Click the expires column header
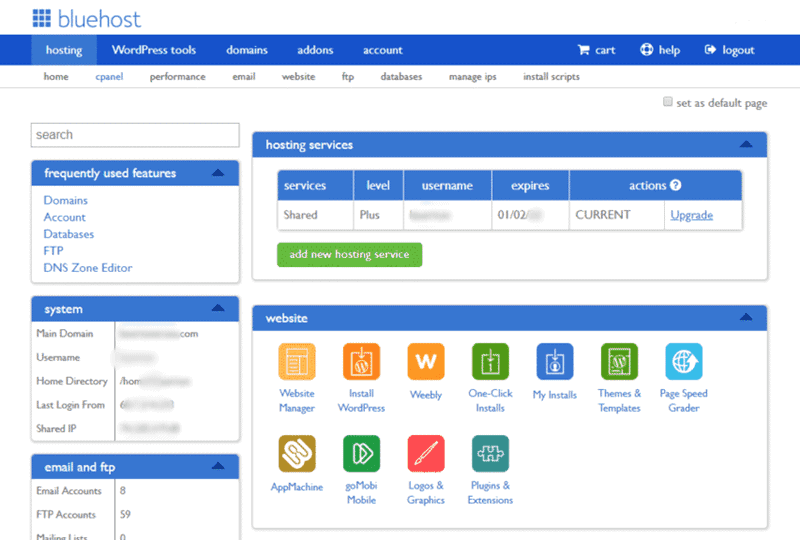This screenshot has height=540, width=800. click(x=530, y=185)
